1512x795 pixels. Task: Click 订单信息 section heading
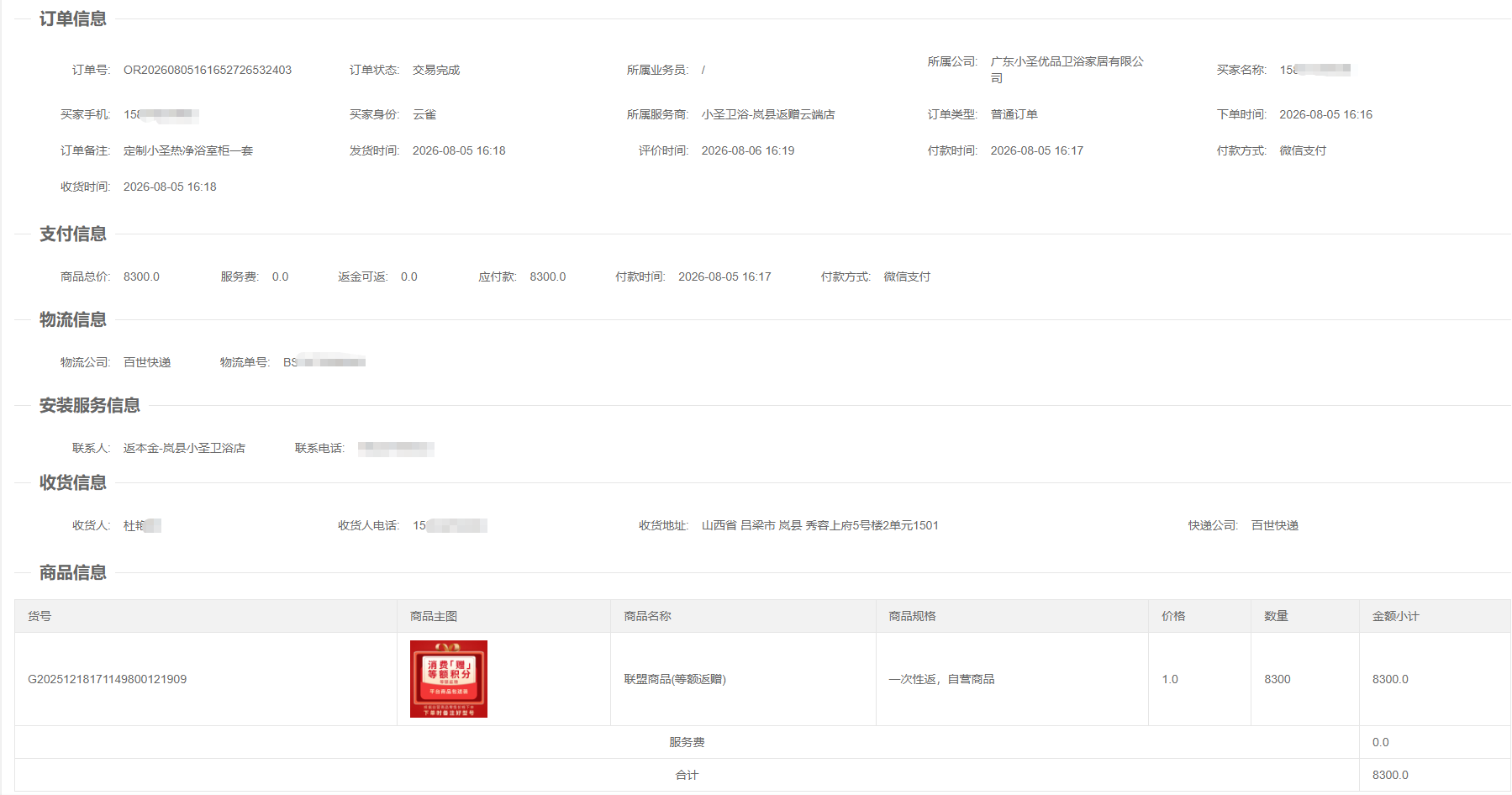pyautogui.click(x=73, y=18)
